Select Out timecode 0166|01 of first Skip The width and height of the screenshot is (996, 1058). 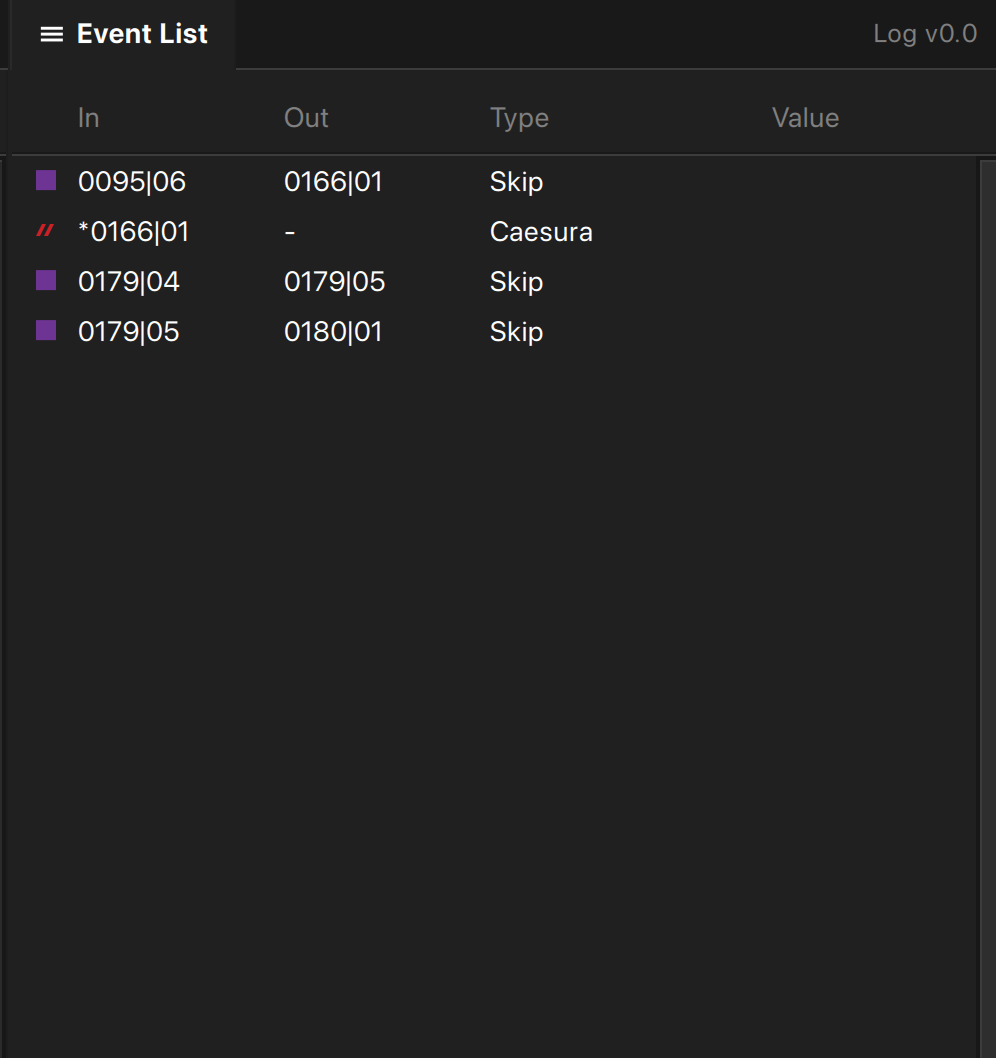click(x=333, y=182)
